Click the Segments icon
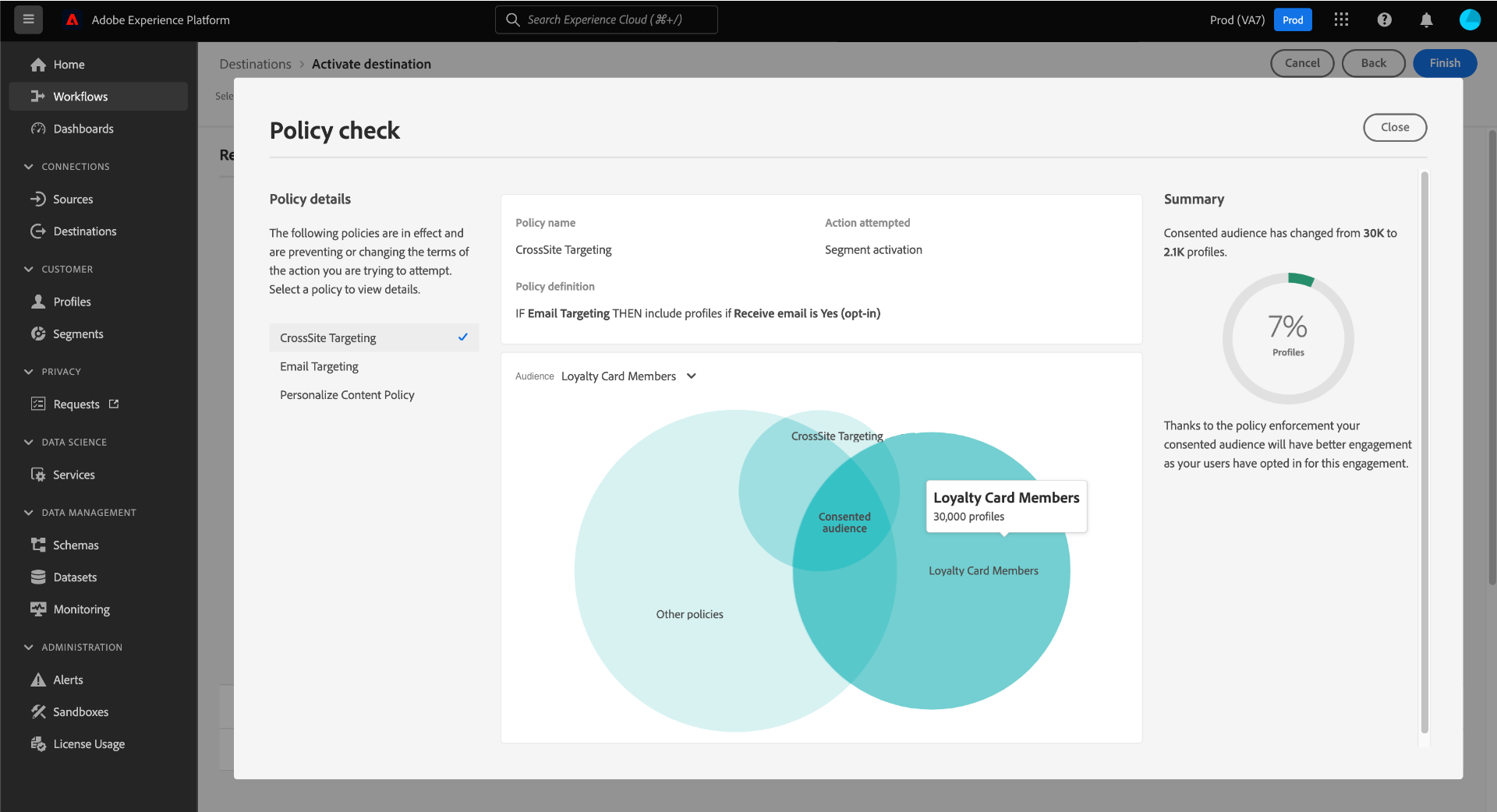1497x812 pixels. point(38,334)
